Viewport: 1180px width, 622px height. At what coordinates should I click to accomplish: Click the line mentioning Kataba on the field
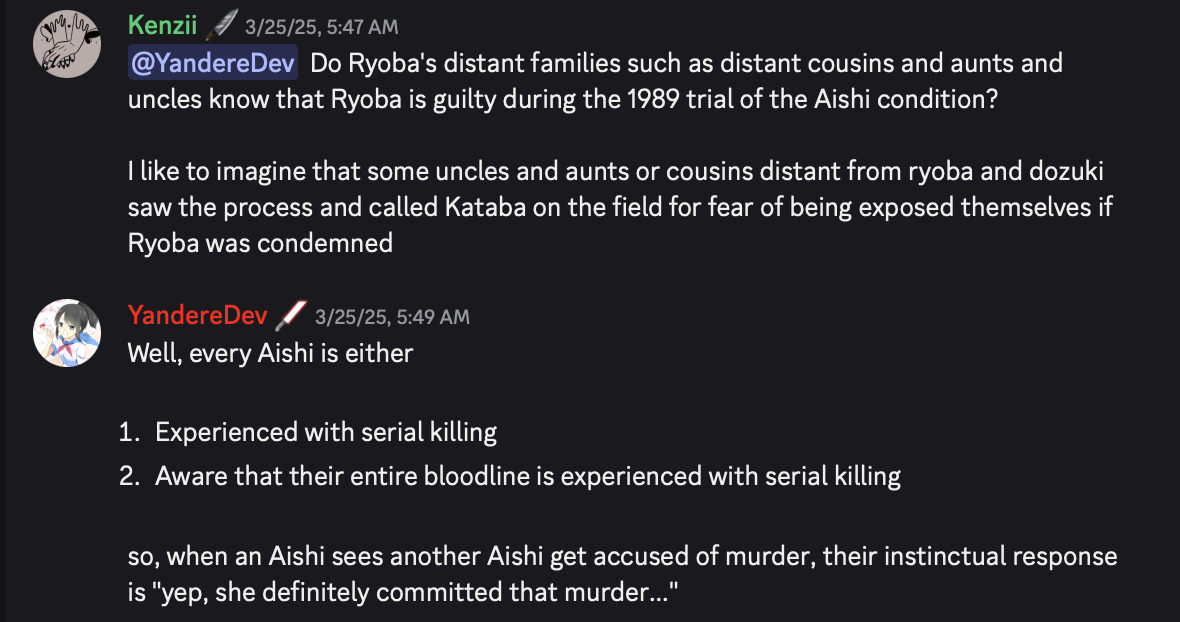tap(620, 207)
